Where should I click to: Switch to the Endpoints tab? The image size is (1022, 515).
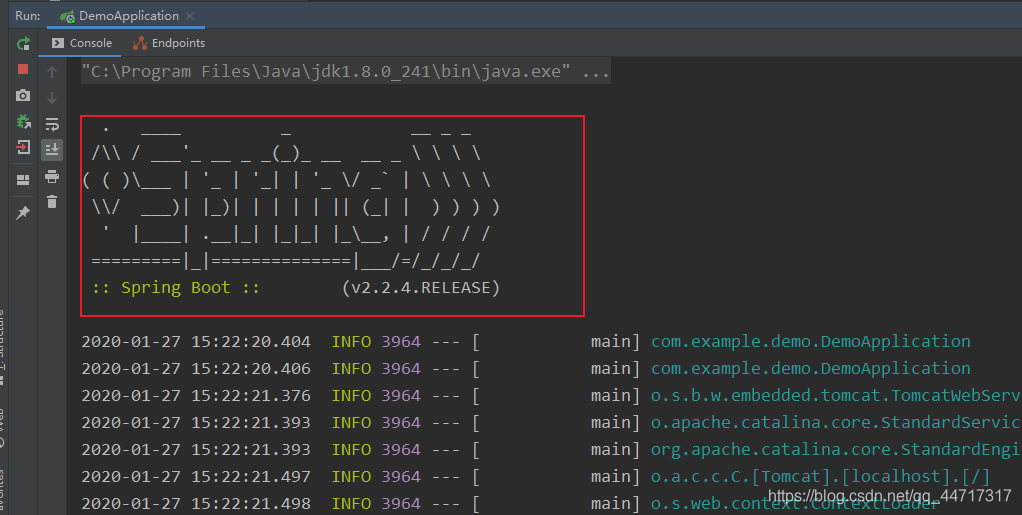click(169, 43)
